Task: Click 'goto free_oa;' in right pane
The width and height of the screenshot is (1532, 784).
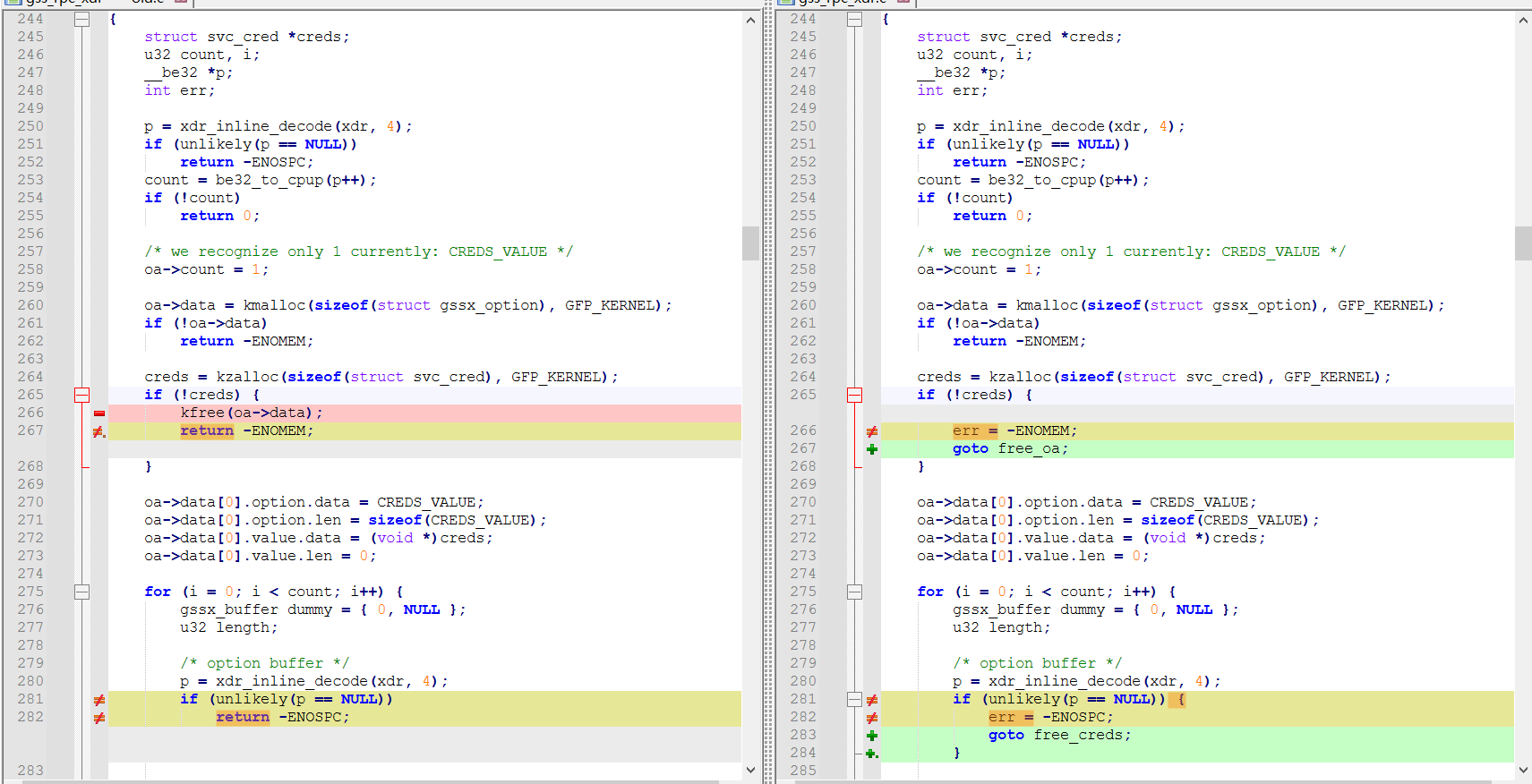Action: (x=1010, y=448)
